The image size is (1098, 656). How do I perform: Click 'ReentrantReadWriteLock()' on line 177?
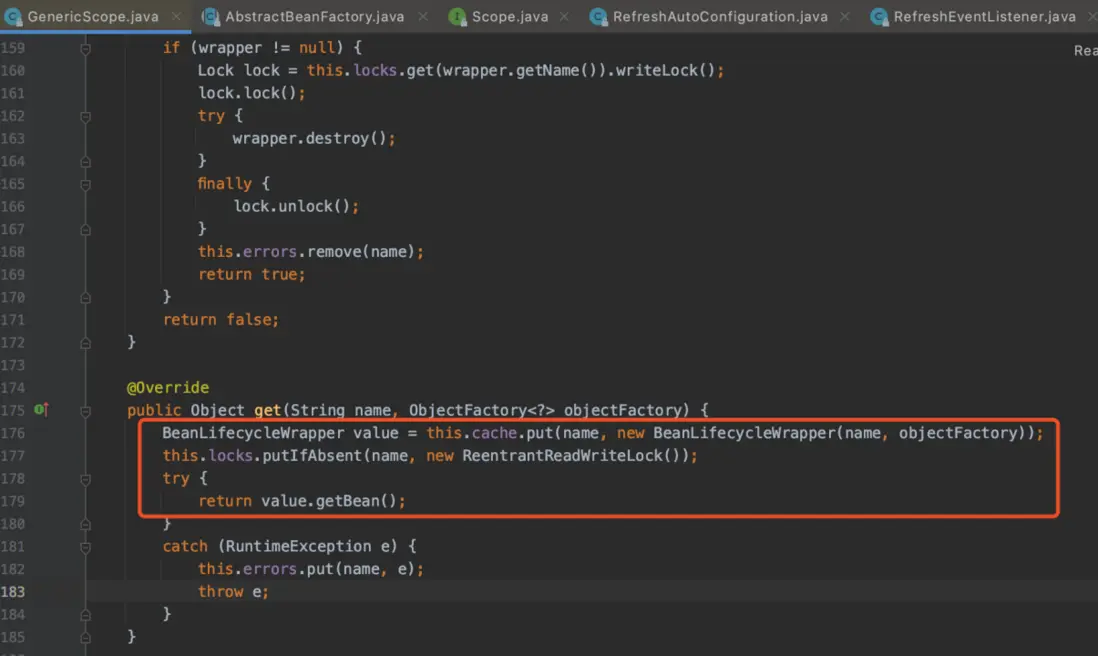[571, 456]
